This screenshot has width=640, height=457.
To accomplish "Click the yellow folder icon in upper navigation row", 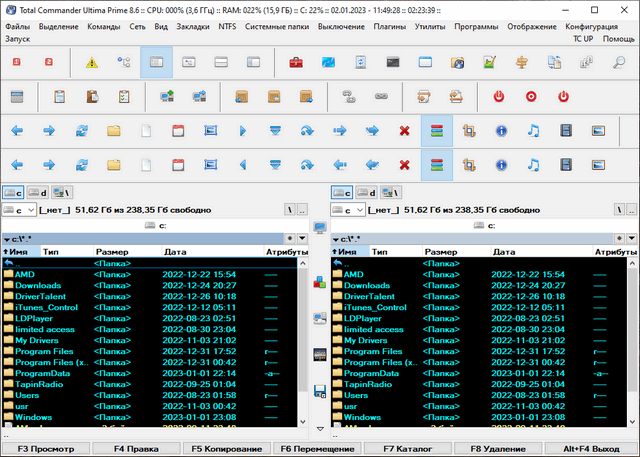I will [114, 131].
